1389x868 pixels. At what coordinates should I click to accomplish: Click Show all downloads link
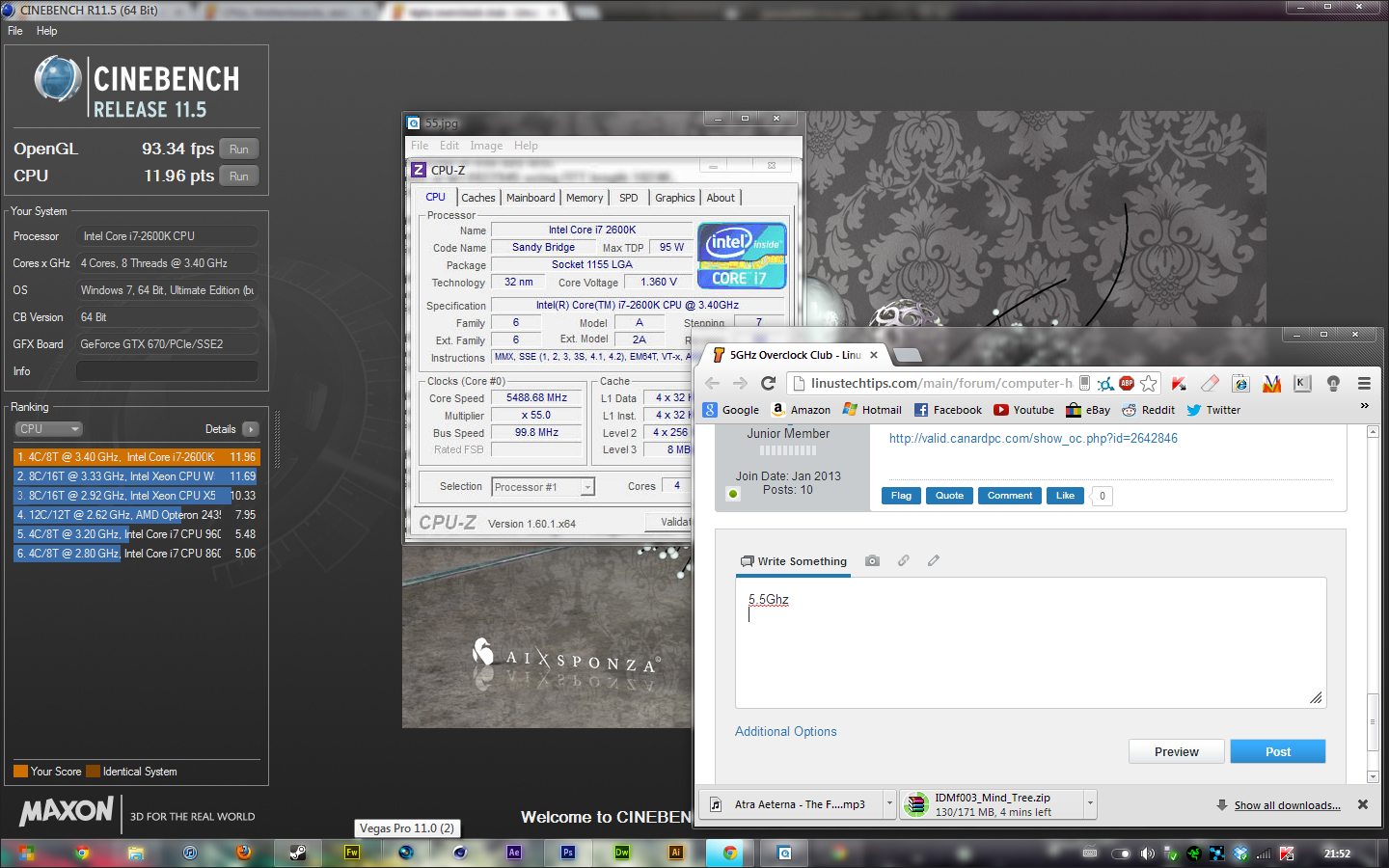point(1287,805)
